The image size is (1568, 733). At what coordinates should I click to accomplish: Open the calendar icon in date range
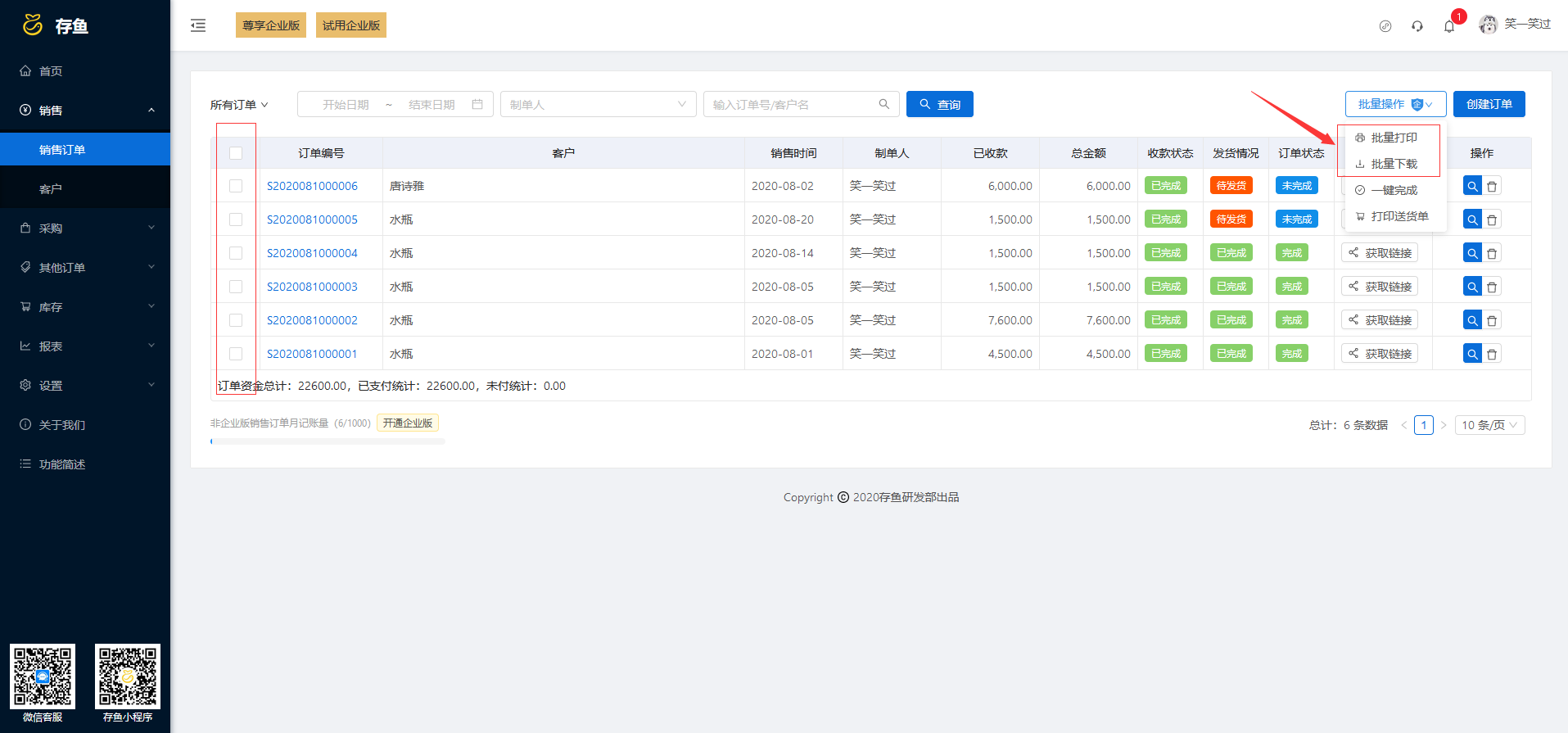pos(477,104)
